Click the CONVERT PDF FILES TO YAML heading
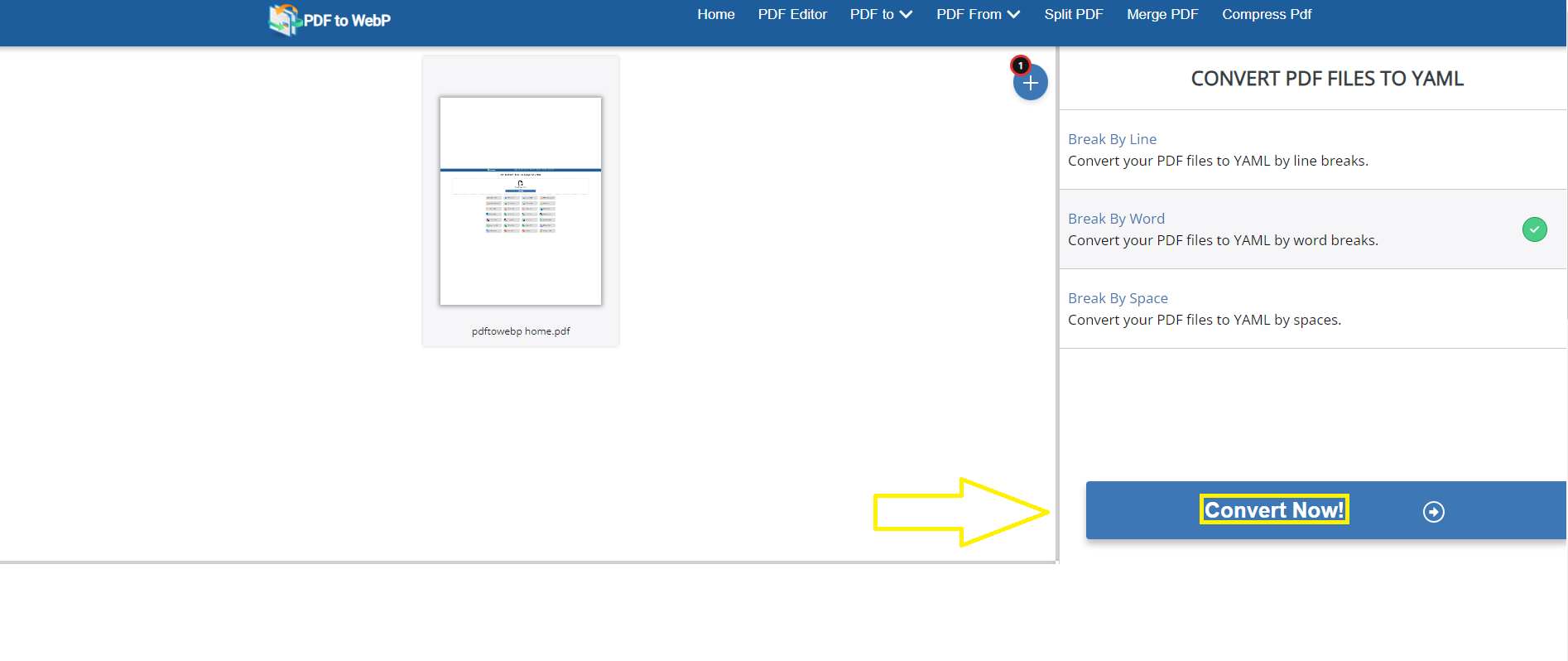Viewport: 1568px width, 661px height. [x=1327, y=79]
